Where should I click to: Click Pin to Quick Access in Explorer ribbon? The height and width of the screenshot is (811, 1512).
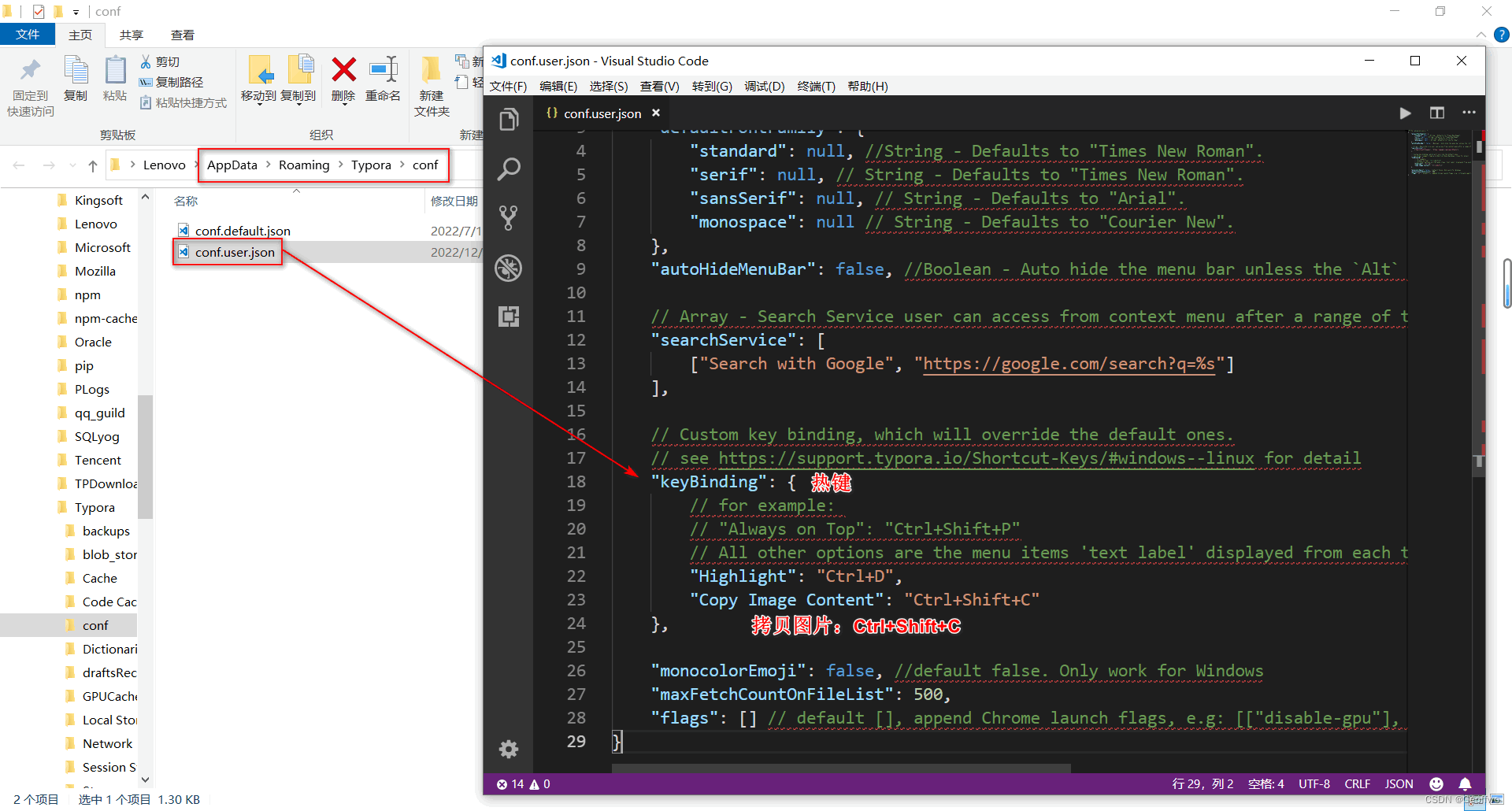click(31, 87)
